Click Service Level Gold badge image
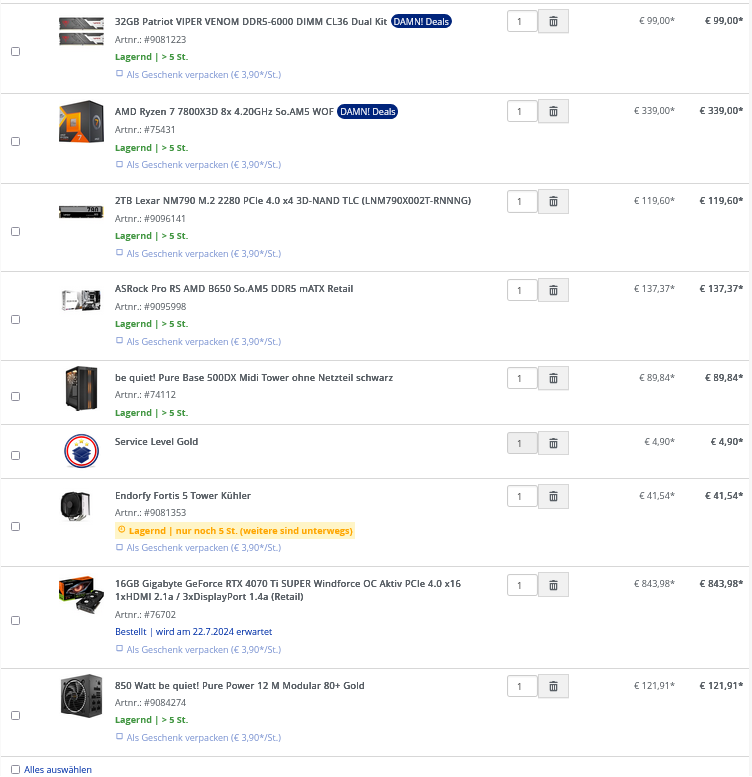 pos(81,451)
